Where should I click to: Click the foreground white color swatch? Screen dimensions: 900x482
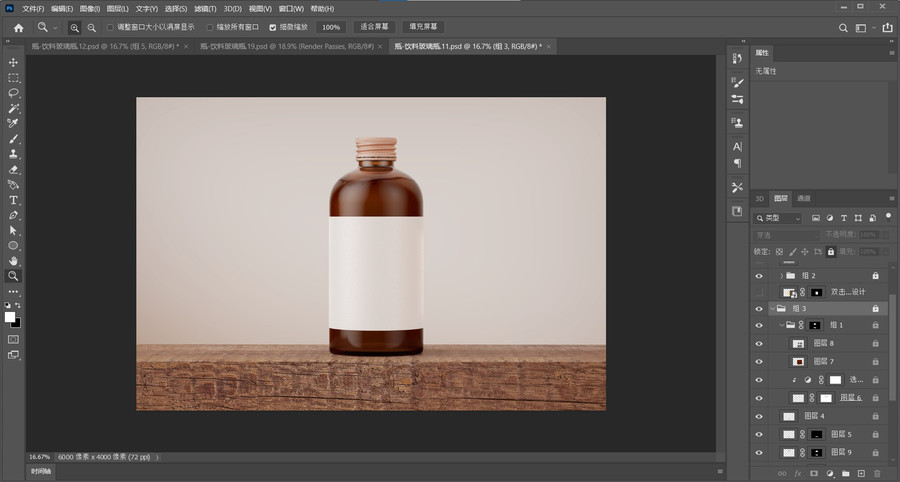pyautogui.click(x=10, y=317)
